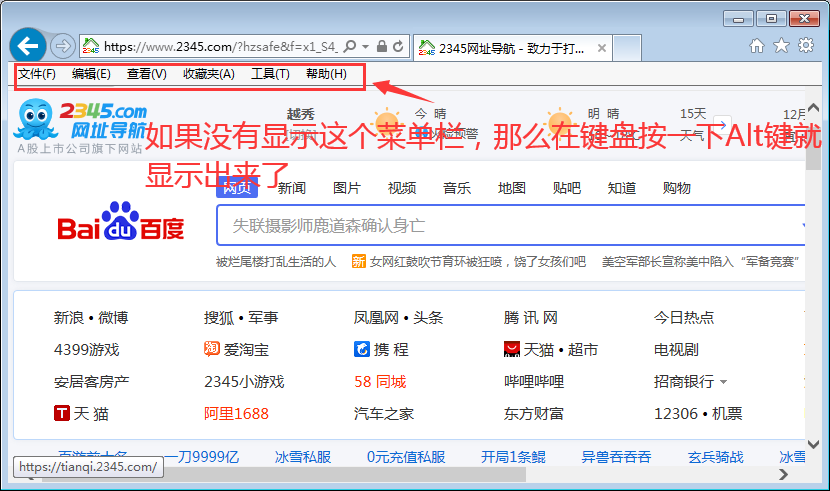830x491 pixels.
Task: Select the 音乐 search tab
Action: click(457, 188)
